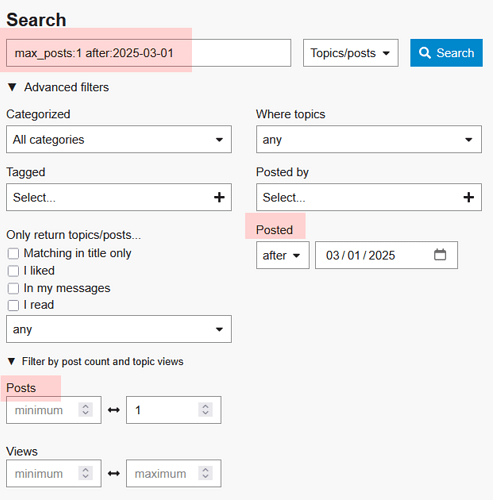Click stepper arrows on Posts minimum field
493x500 pixels.
point(85,410)
